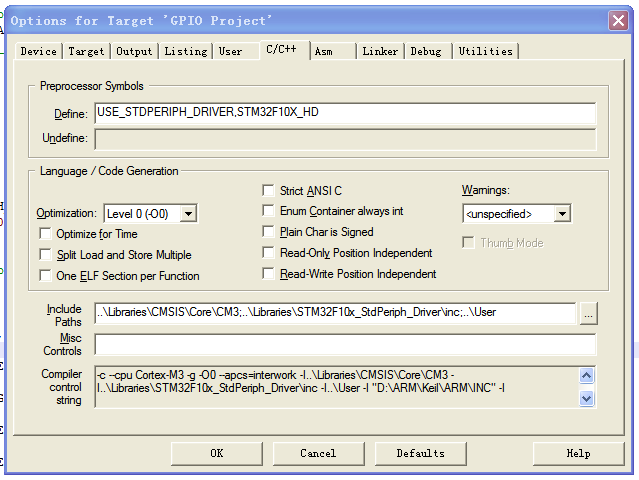639x480 pixels.
Task: Focus the Misc Controls text field
Action: [345, 345]
